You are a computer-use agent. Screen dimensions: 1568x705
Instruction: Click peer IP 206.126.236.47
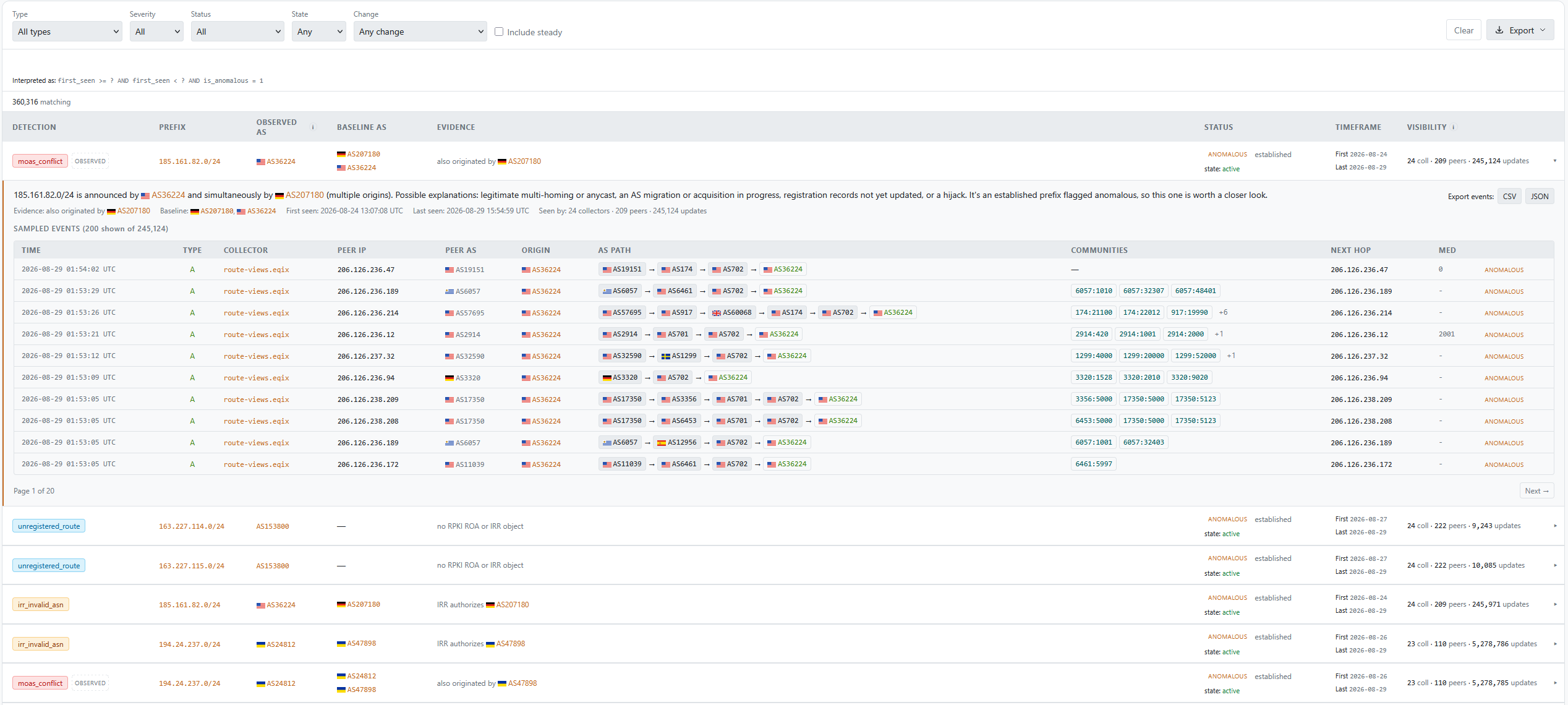[x=366, y=270]
